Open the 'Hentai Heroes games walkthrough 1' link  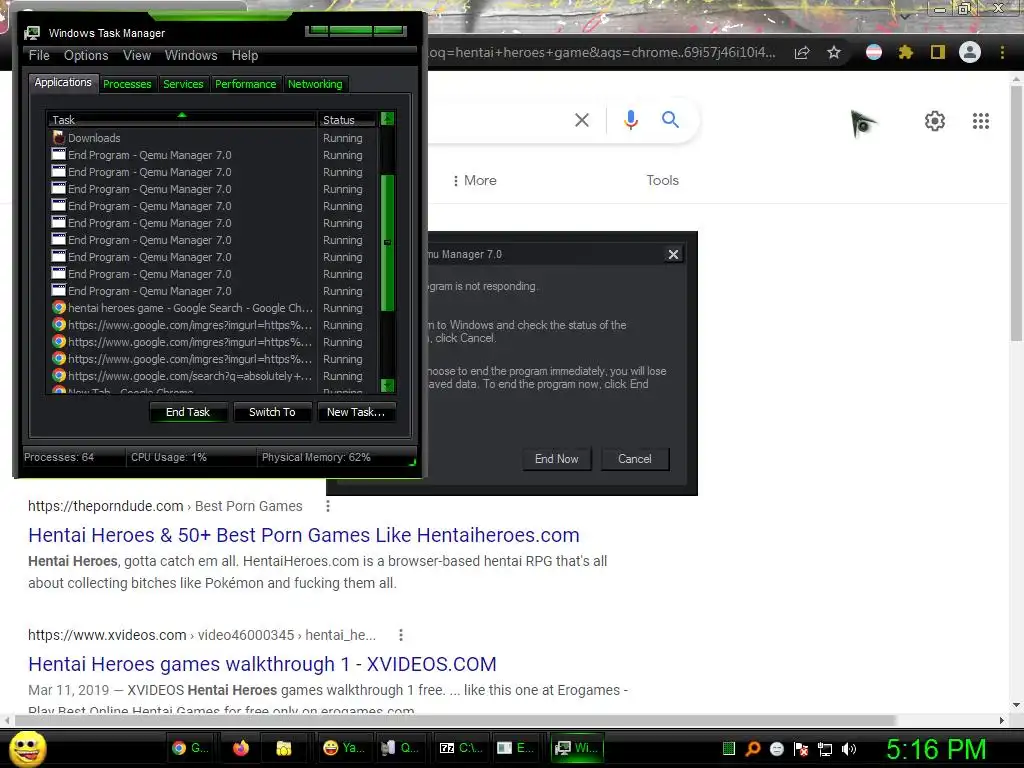(262, 664)
